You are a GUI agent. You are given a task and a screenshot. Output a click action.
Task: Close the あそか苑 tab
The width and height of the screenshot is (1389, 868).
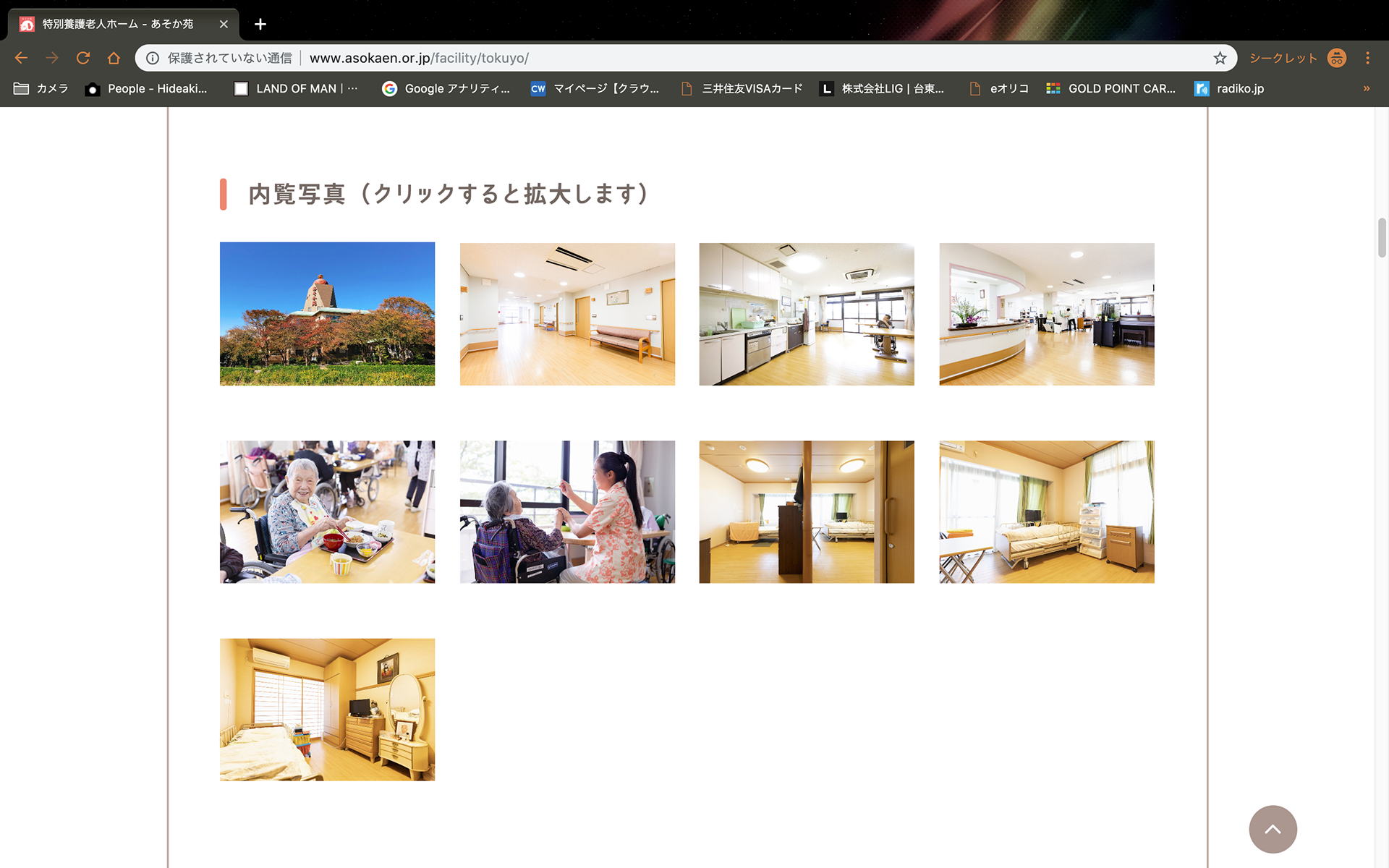224,24
